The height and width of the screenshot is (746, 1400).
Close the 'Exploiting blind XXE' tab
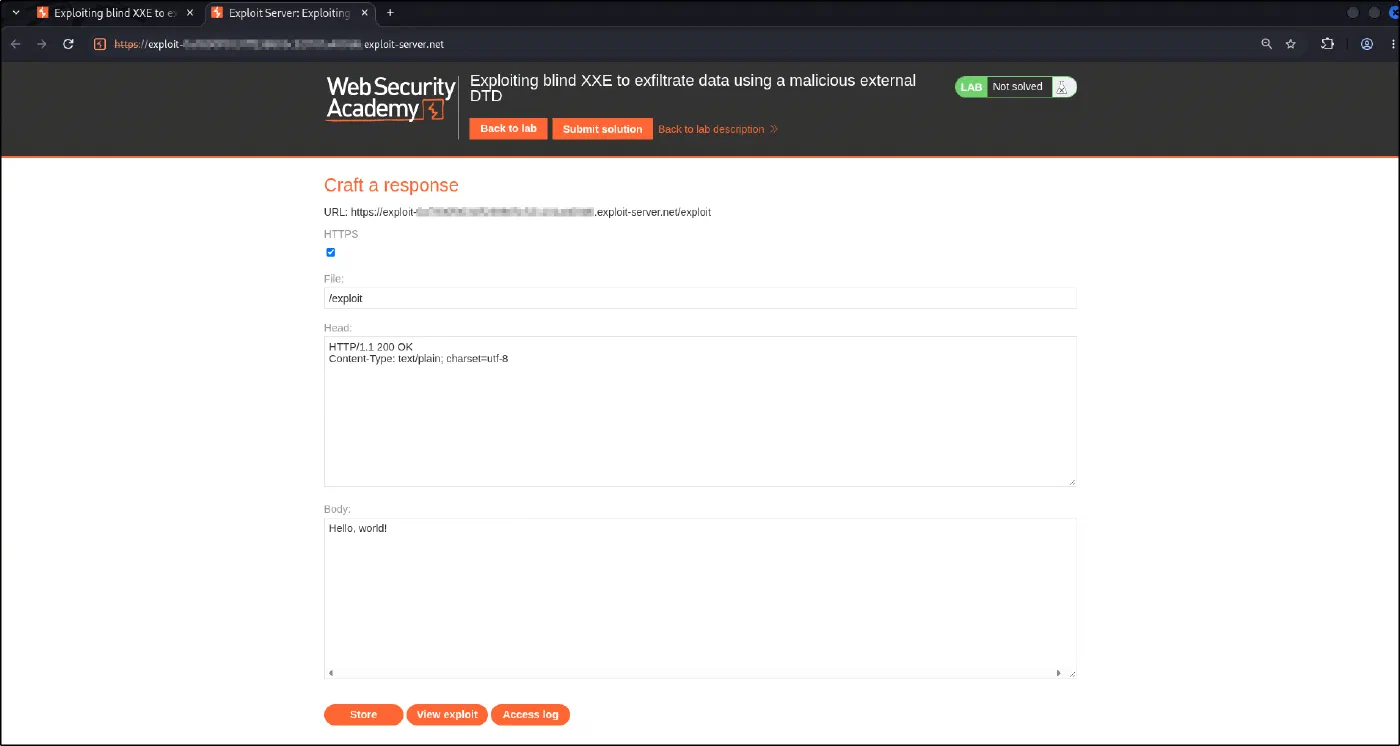pos(190,13)
